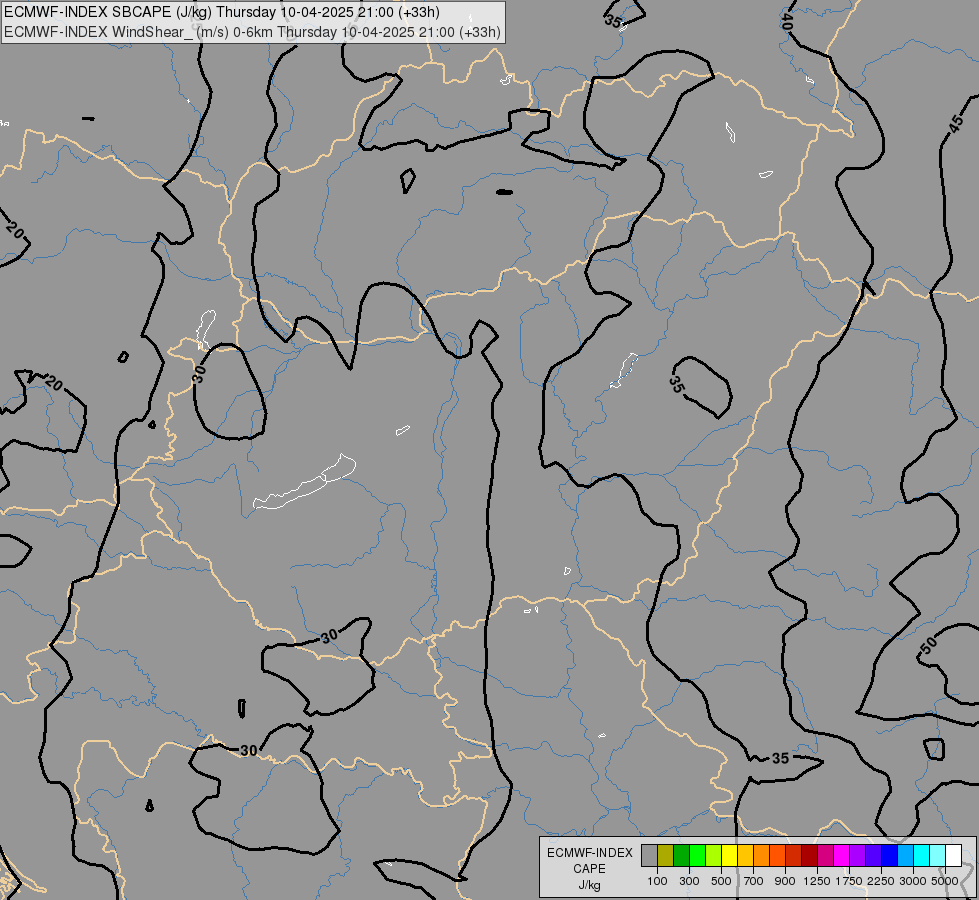979x900 pixels.
Task: Click the 2250 tick label on the legend
Action: (x=881, y=881)
